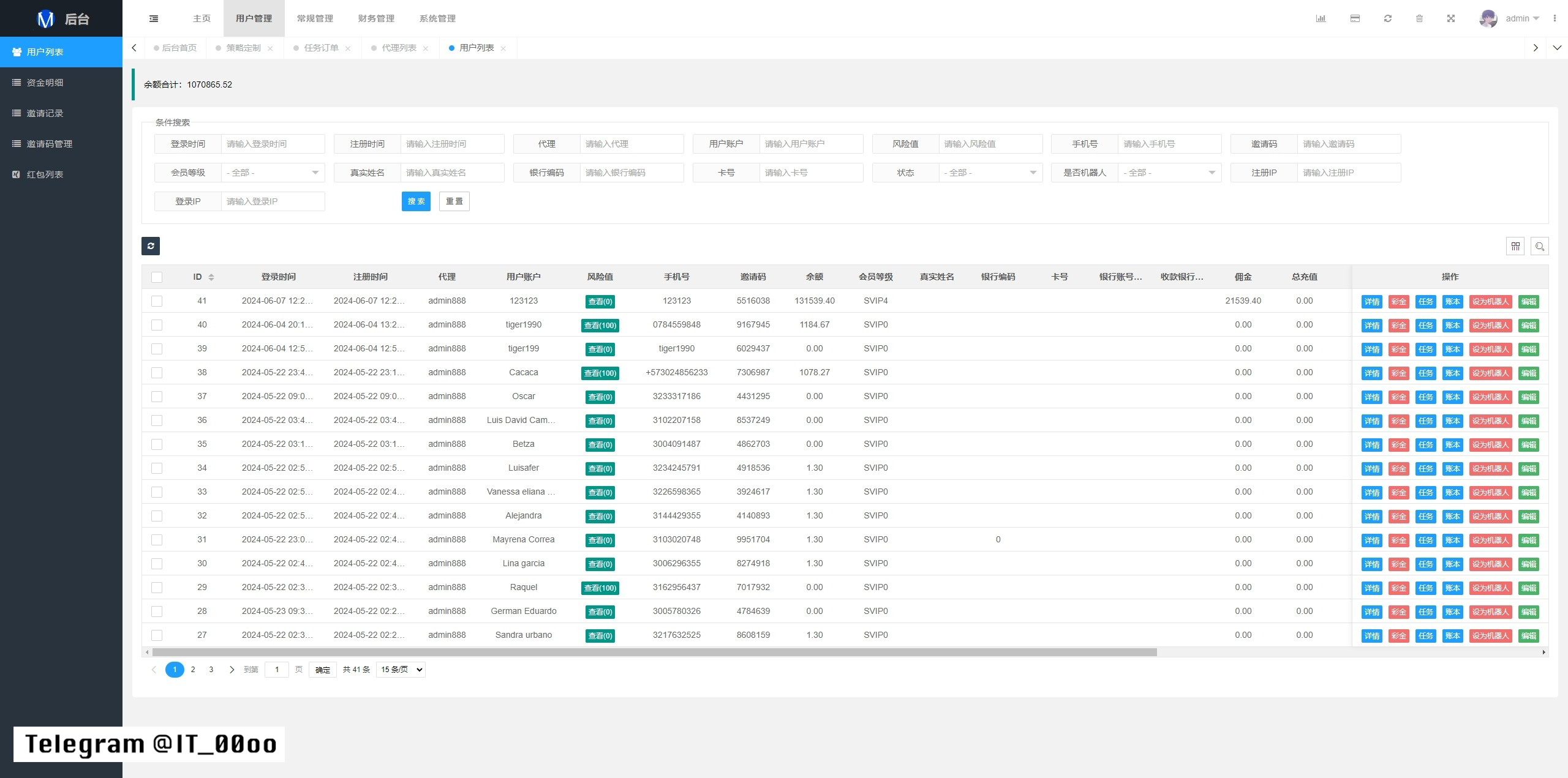Click 确定 to confirm page jump
Screen dimensions: 1568x778
point(323,670)
